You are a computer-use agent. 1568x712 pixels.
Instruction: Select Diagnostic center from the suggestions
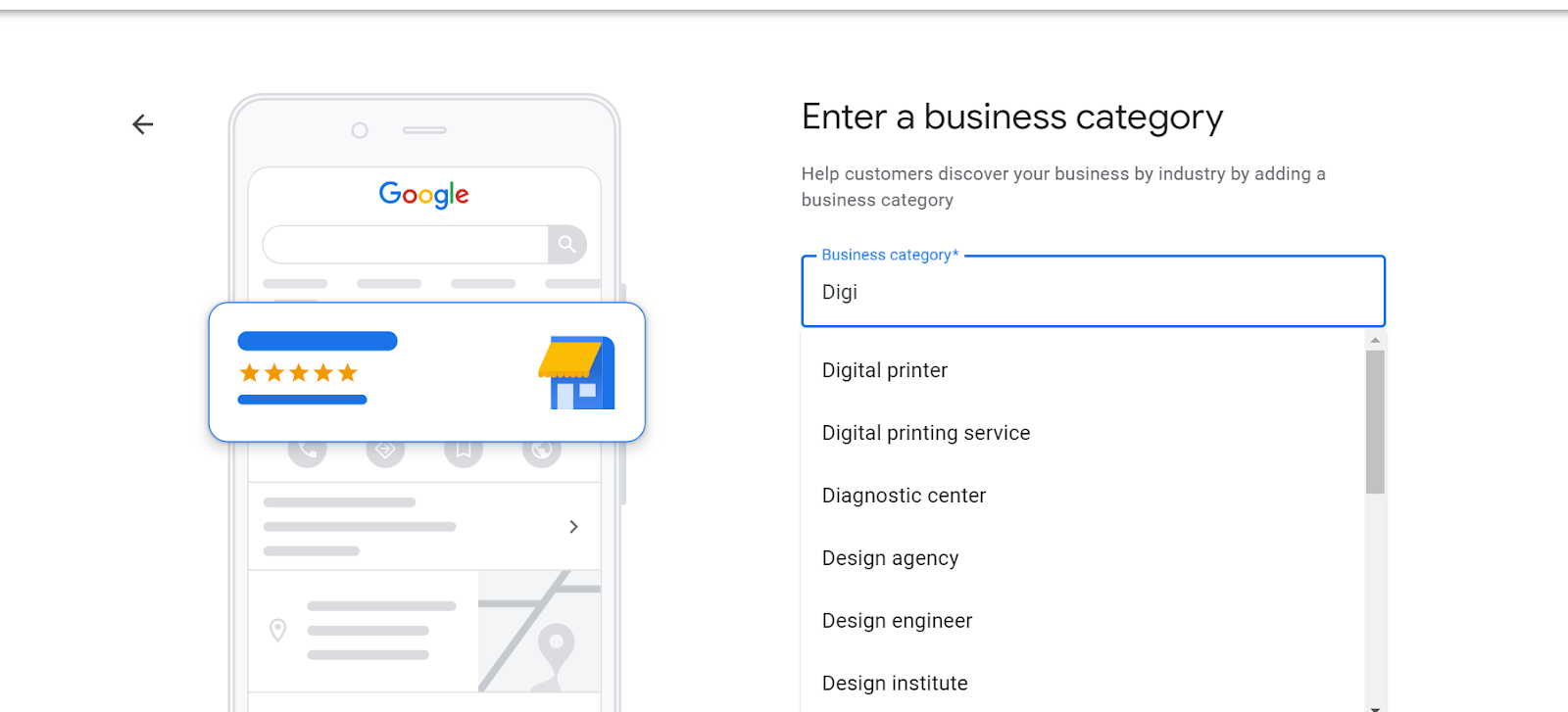tap(903, 495)
